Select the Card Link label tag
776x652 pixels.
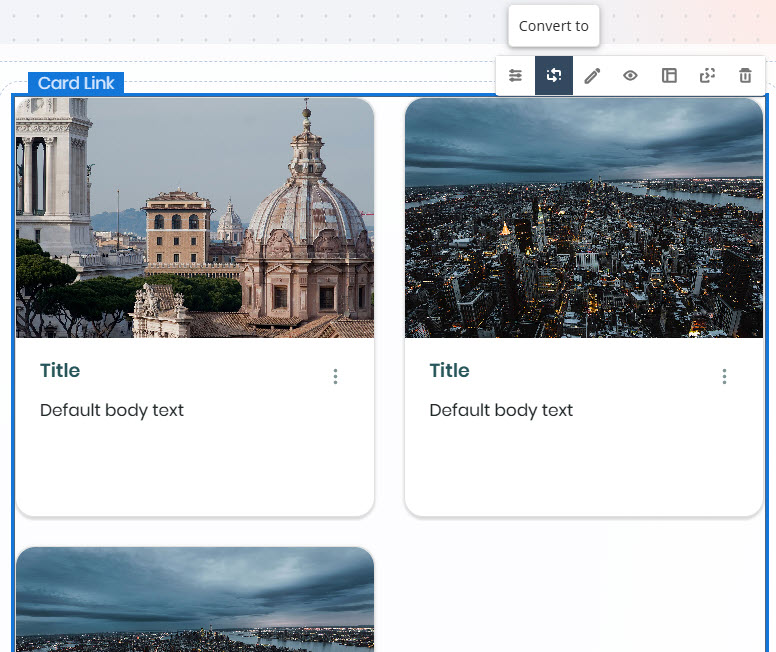76,83
